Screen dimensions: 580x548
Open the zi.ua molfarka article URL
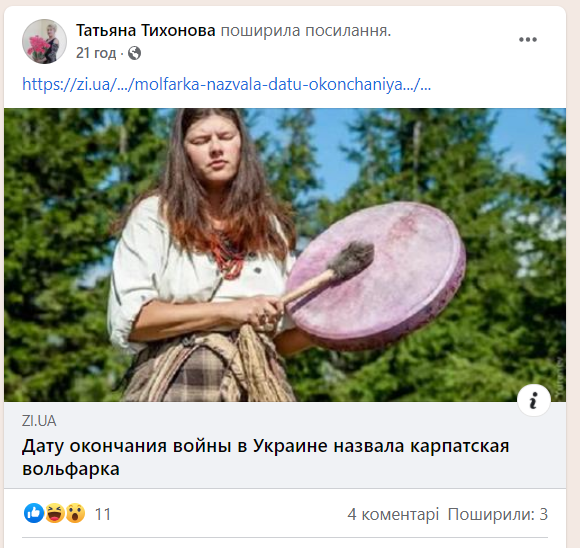pyautogui.click(x=226, y=84)
